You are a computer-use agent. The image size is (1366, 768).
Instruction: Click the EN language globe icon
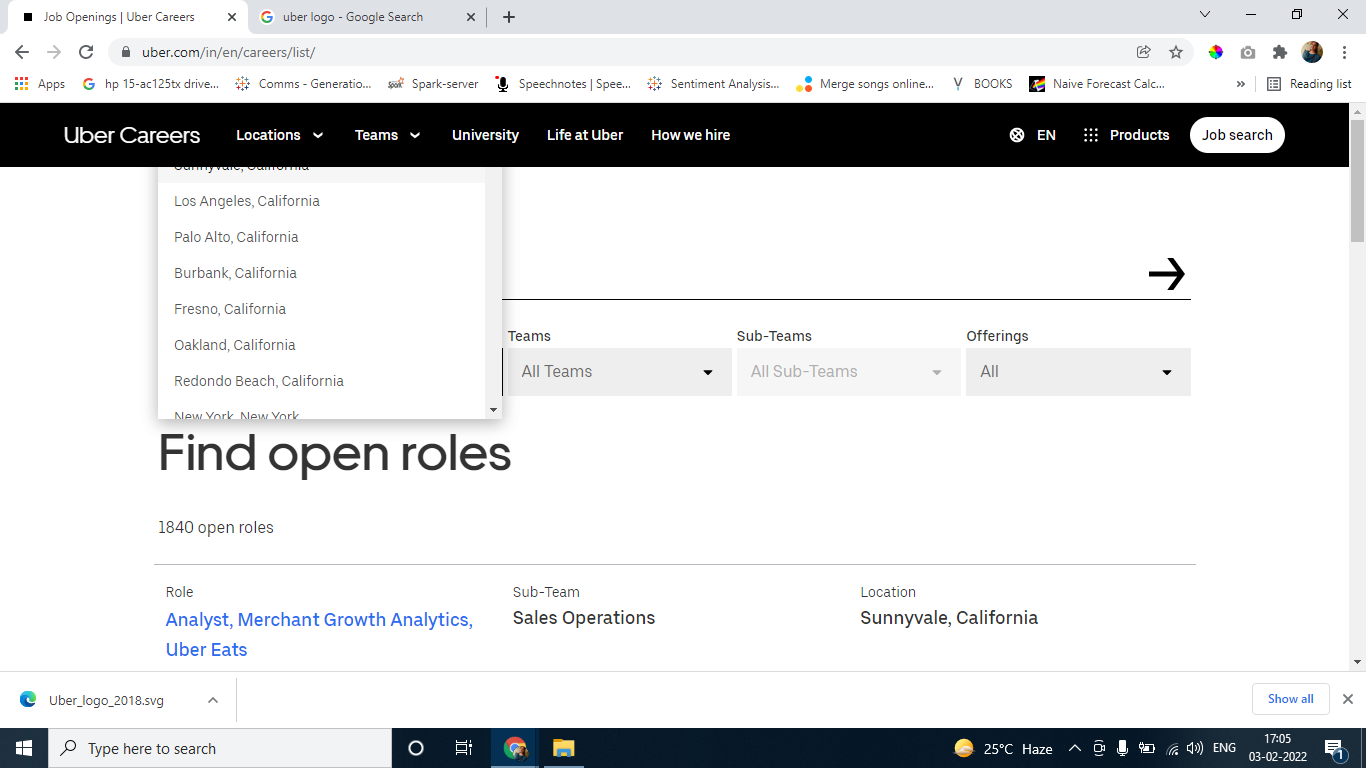[x=1017, y=135]
